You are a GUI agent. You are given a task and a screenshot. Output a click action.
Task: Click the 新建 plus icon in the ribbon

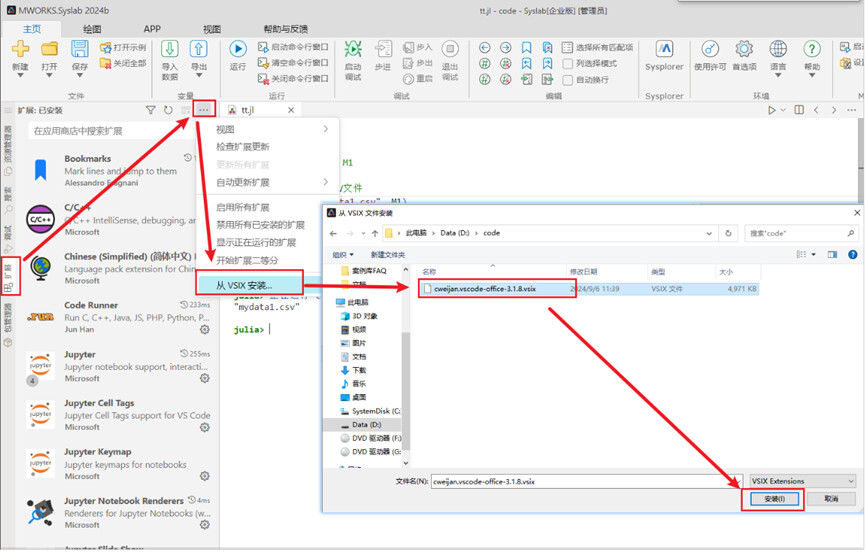coord(20,49)
